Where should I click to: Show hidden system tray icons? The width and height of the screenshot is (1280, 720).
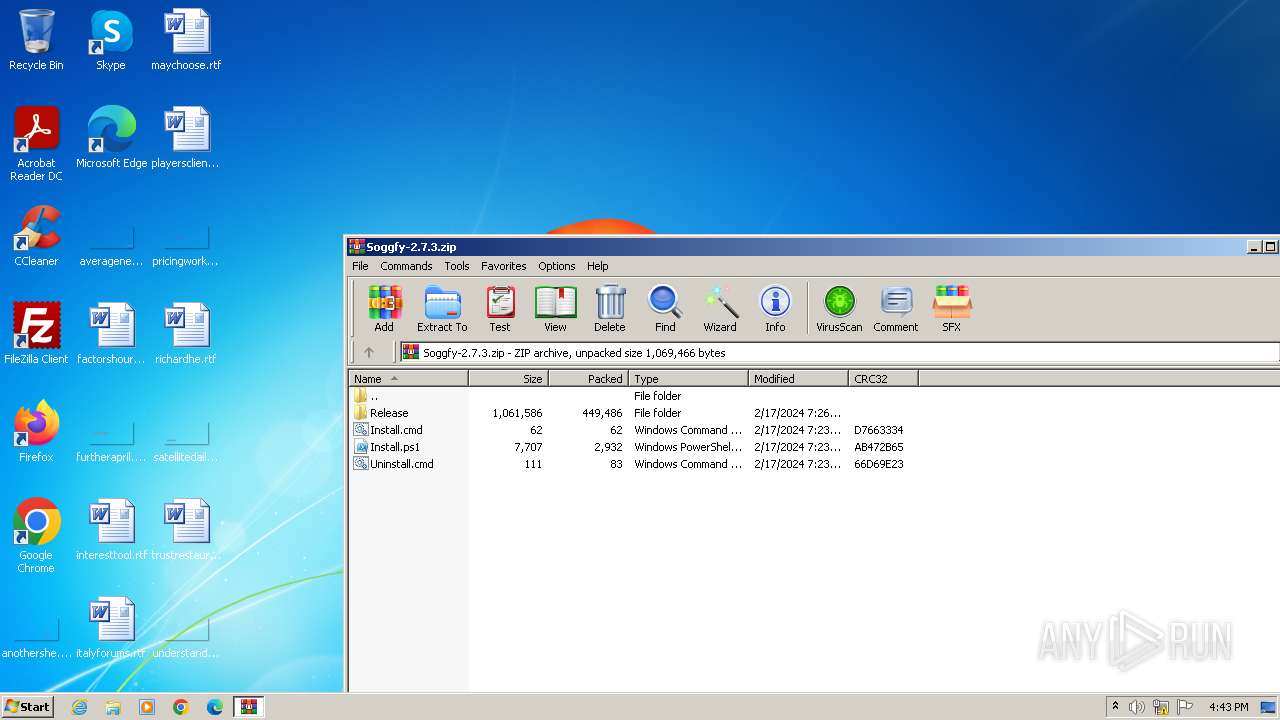pos(1115,707)
